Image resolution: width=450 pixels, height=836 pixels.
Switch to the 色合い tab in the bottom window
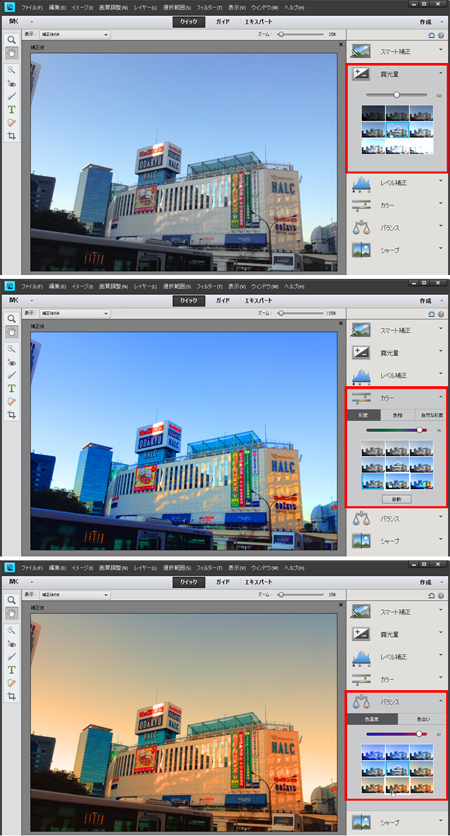tap(422, 719)
